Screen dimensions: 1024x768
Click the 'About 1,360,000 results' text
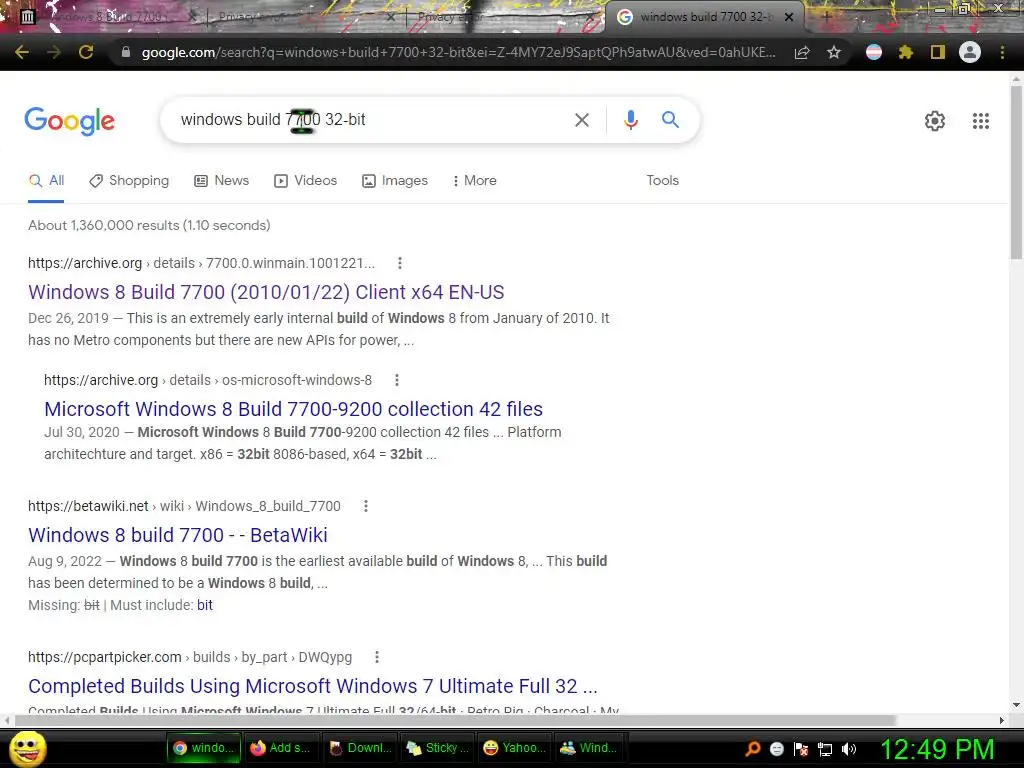(149, 225)
